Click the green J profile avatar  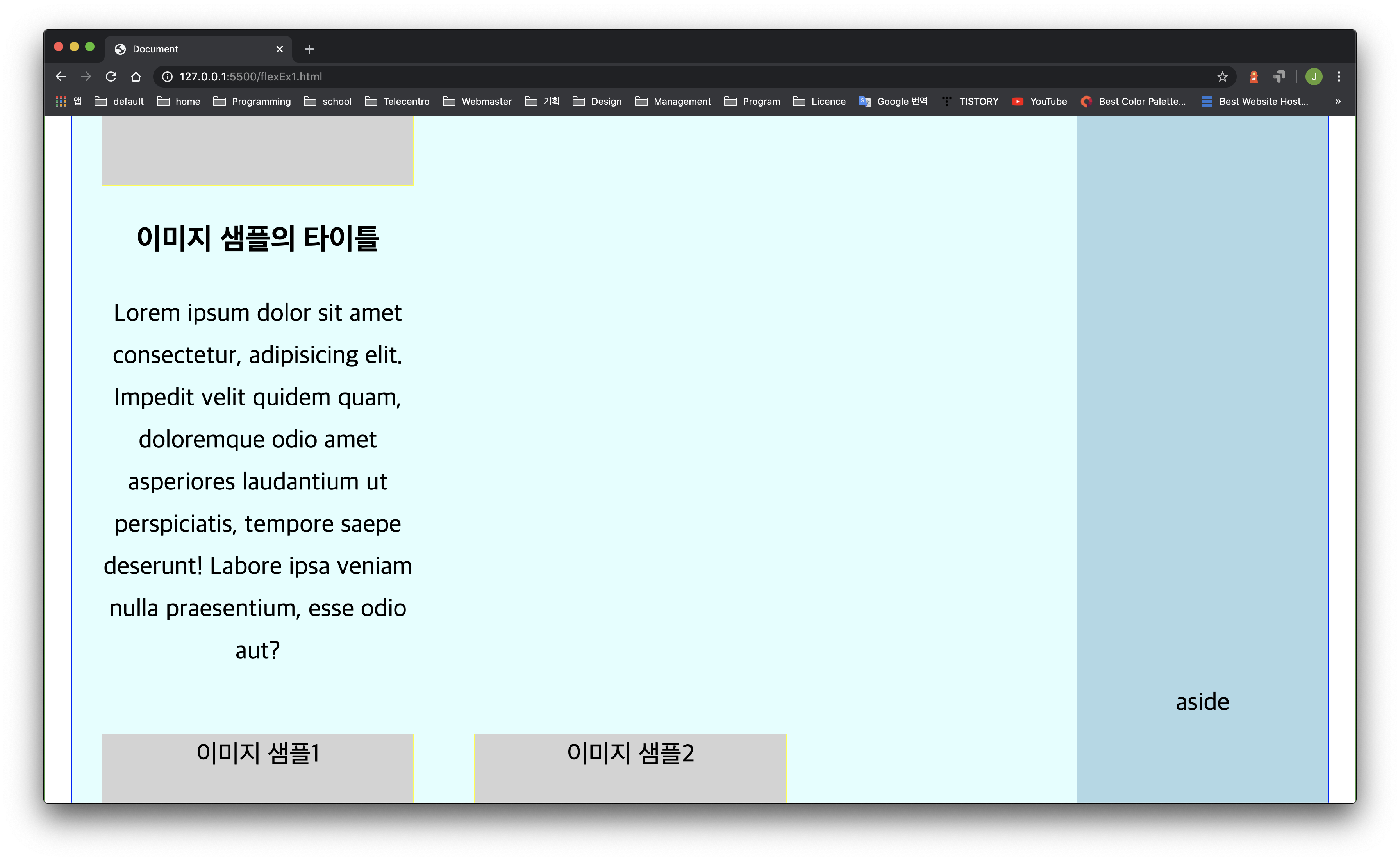pyautogui.click(x=1314, y=76)
